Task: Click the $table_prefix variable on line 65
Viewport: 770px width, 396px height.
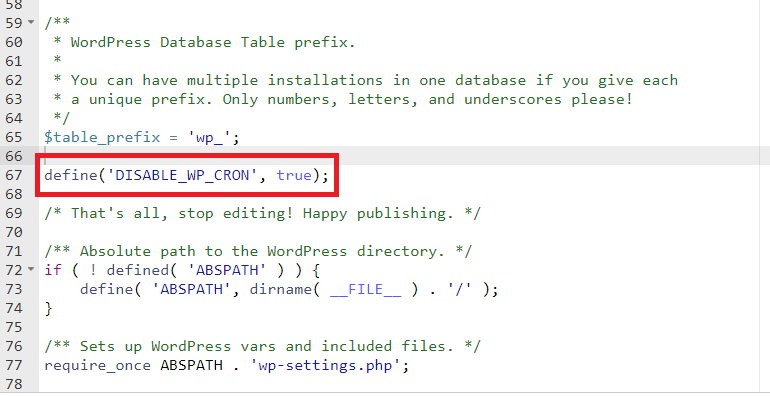Action: tap(102, 137)
